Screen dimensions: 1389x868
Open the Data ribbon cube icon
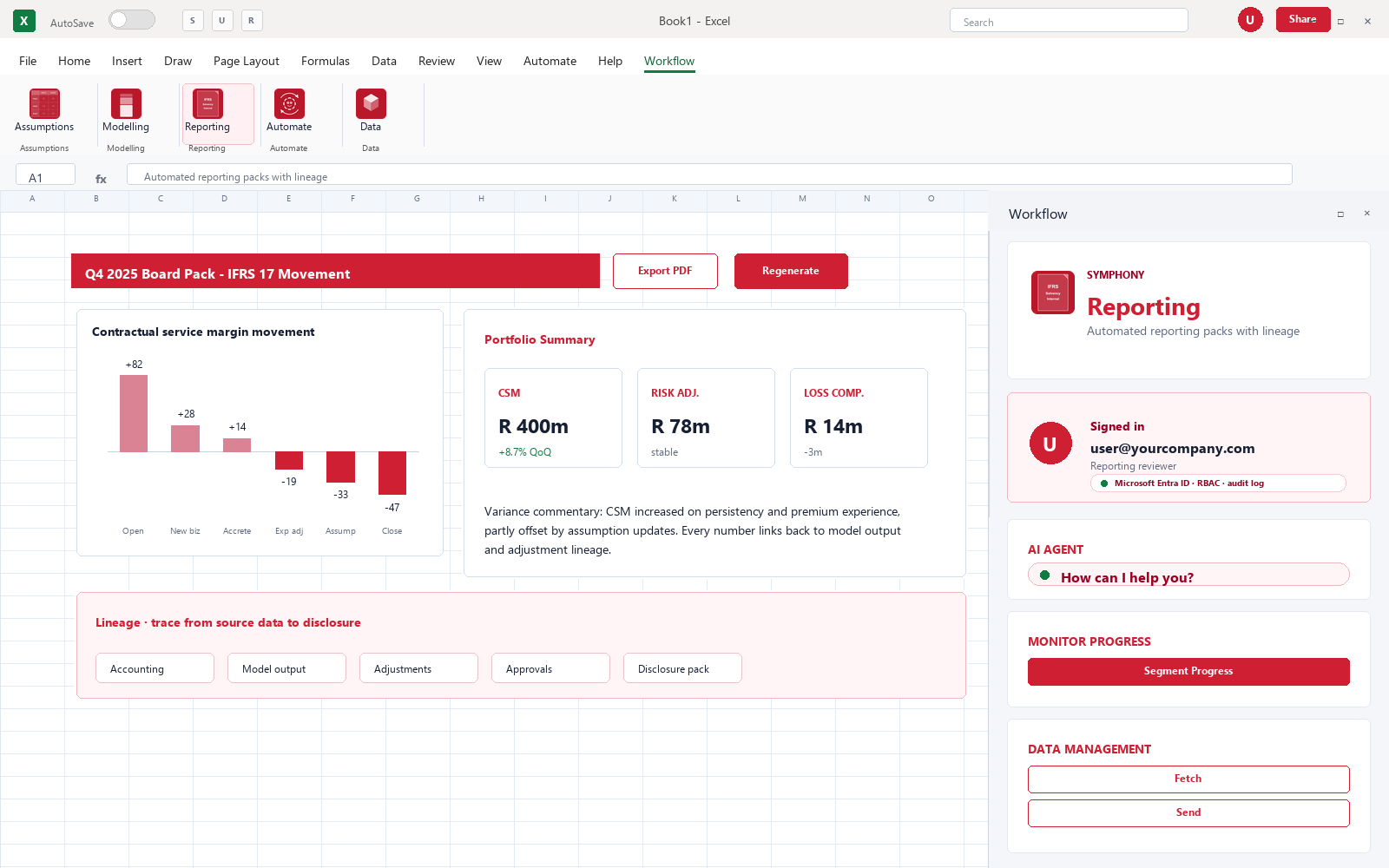[371, 104]
